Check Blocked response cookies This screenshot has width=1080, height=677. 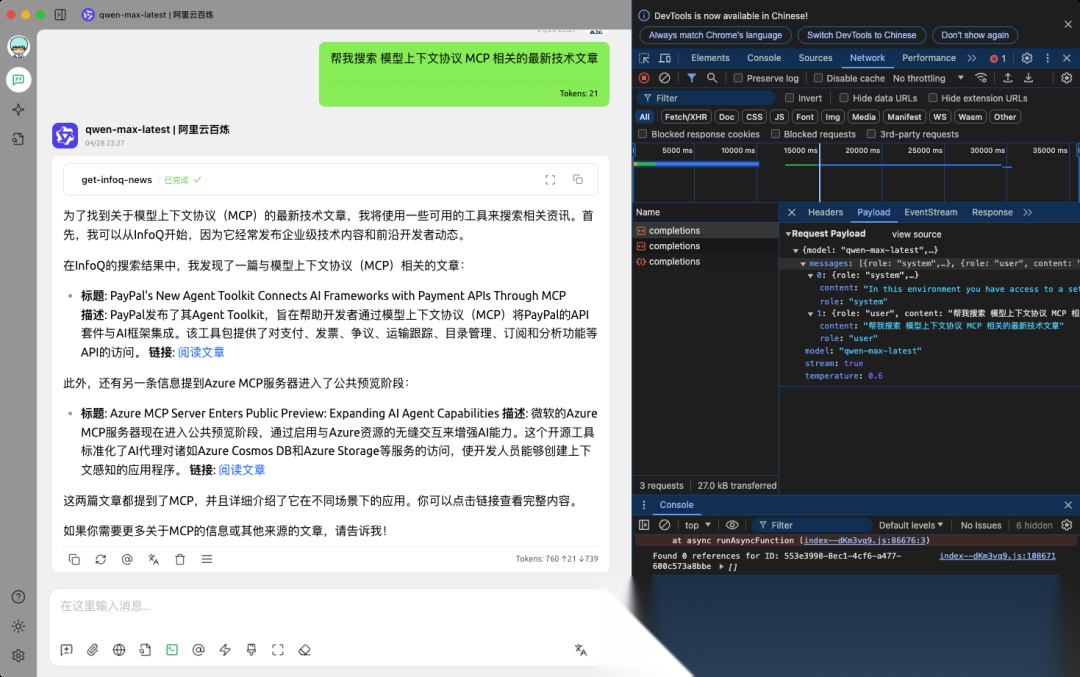coord(643,134)
